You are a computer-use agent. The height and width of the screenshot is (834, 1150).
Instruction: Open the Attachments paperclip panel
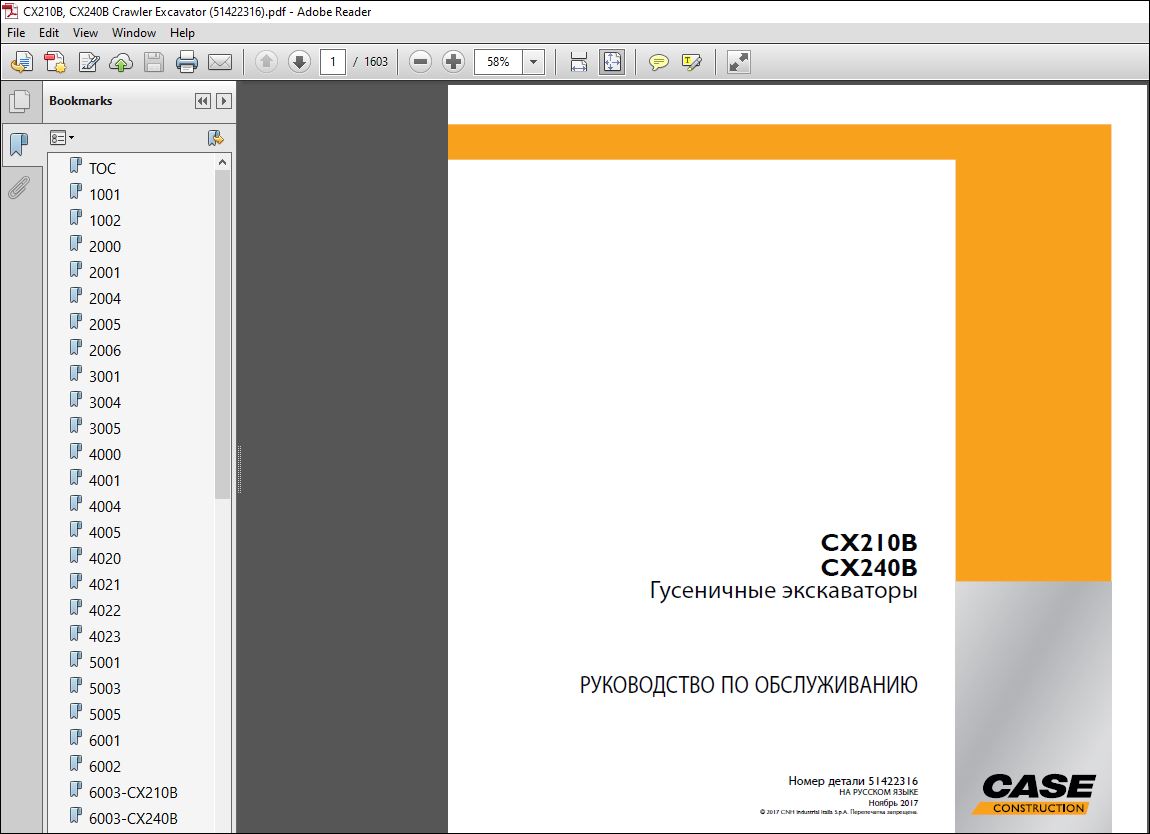pyautogui.click(x=20, y=188)
